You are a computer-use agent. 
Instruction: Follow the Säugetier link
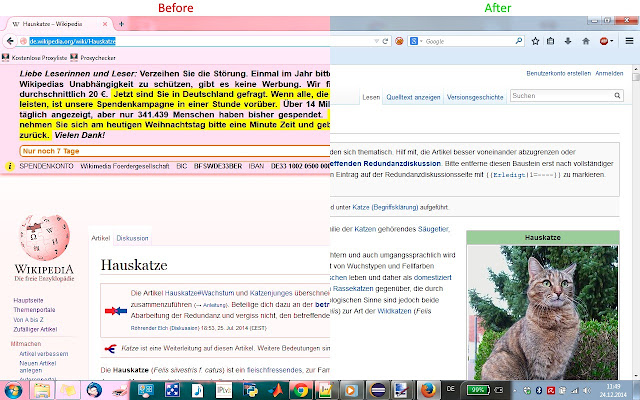(x=433, y=229)
